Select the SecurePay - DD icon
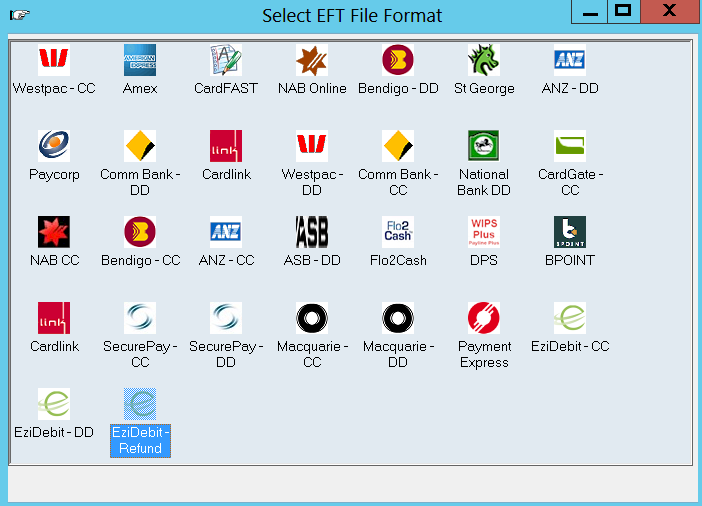The height and width of the screenshot is (506, 702). pos(226,318)
